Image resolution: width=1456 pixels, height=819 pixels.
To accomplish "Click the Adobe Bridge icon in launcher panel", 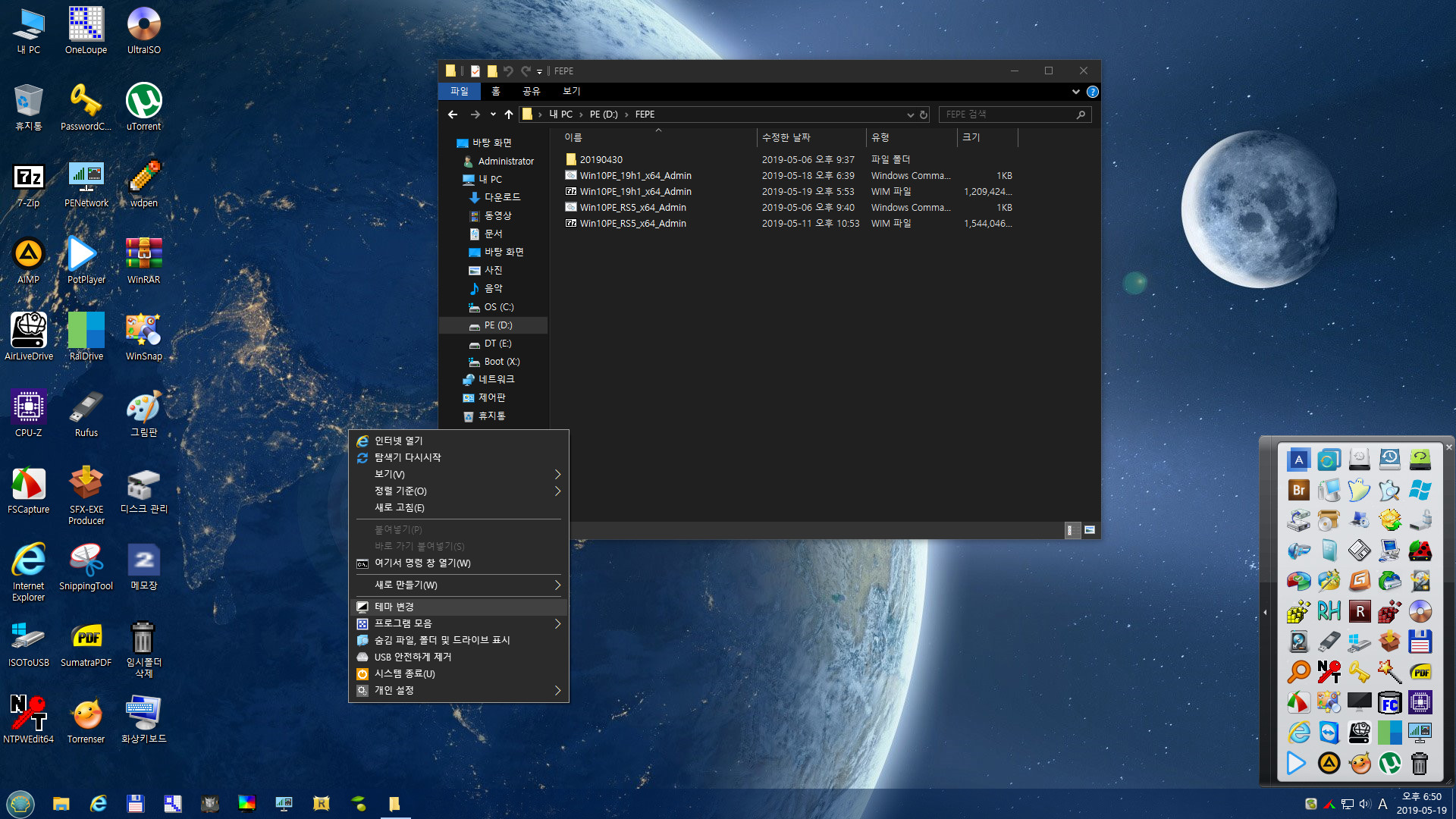I will pos(1298,490).
